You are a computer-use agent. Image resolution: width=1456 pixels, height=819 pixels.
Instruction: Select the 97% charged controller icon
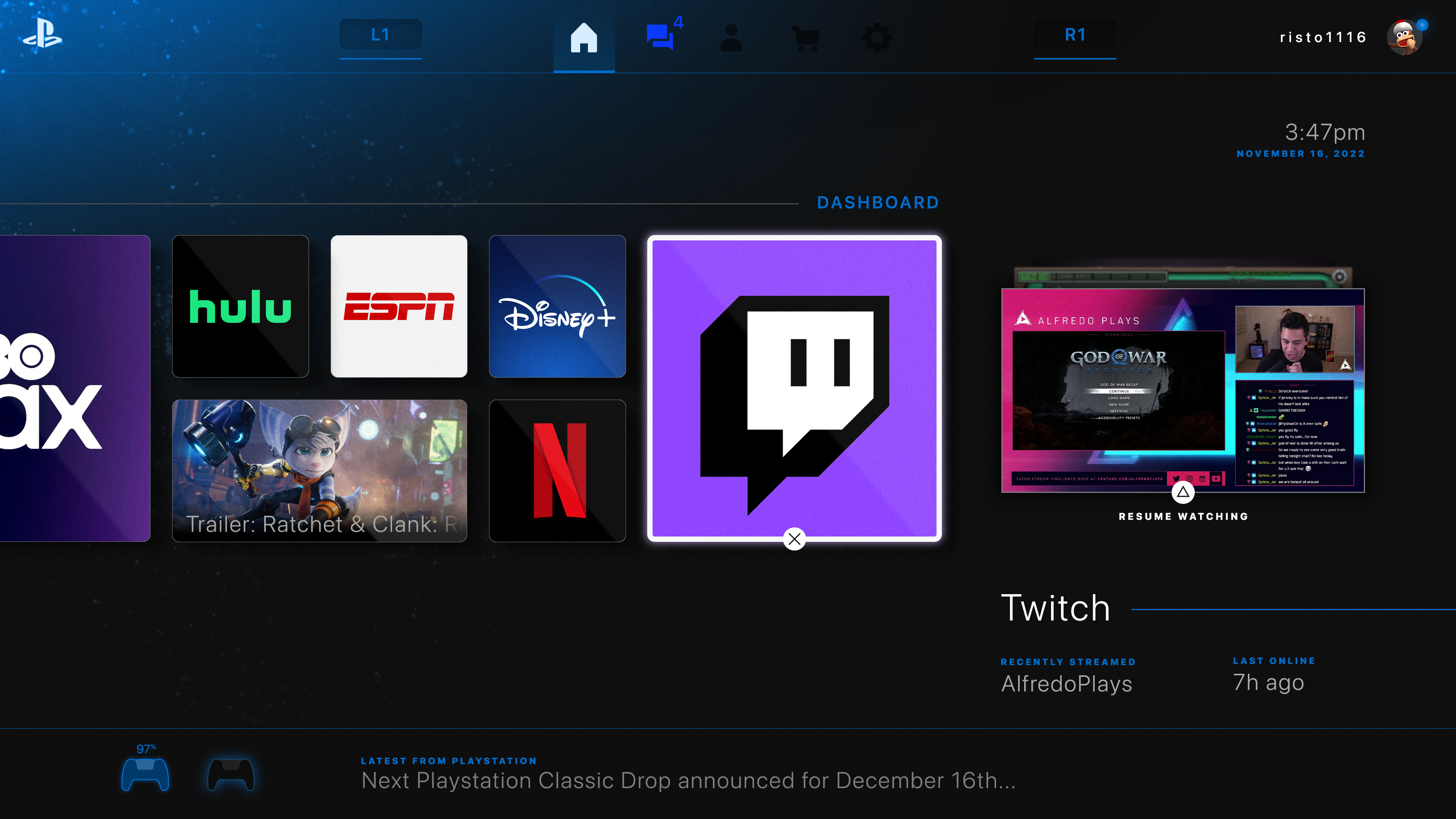click(x=145, y=774)
